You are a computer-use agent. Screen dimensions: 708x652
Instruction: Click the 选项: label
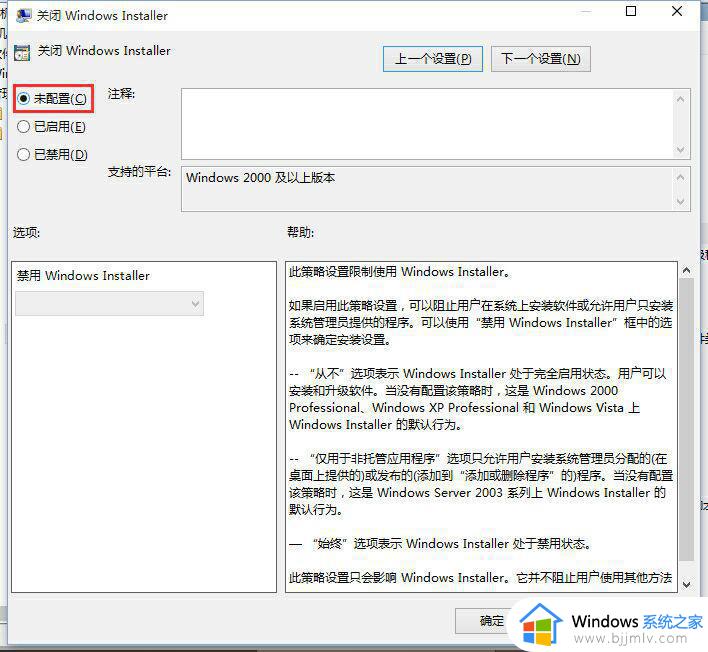[26, 232]
